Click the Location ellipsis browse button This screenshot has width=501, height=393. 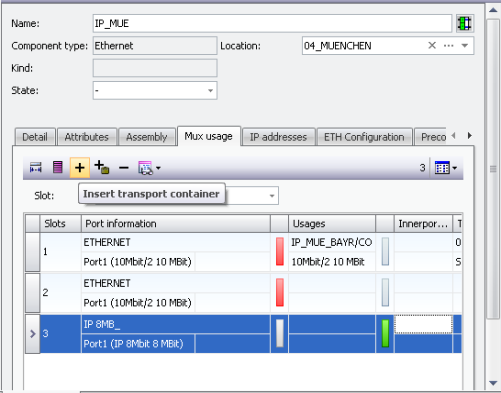449,46
